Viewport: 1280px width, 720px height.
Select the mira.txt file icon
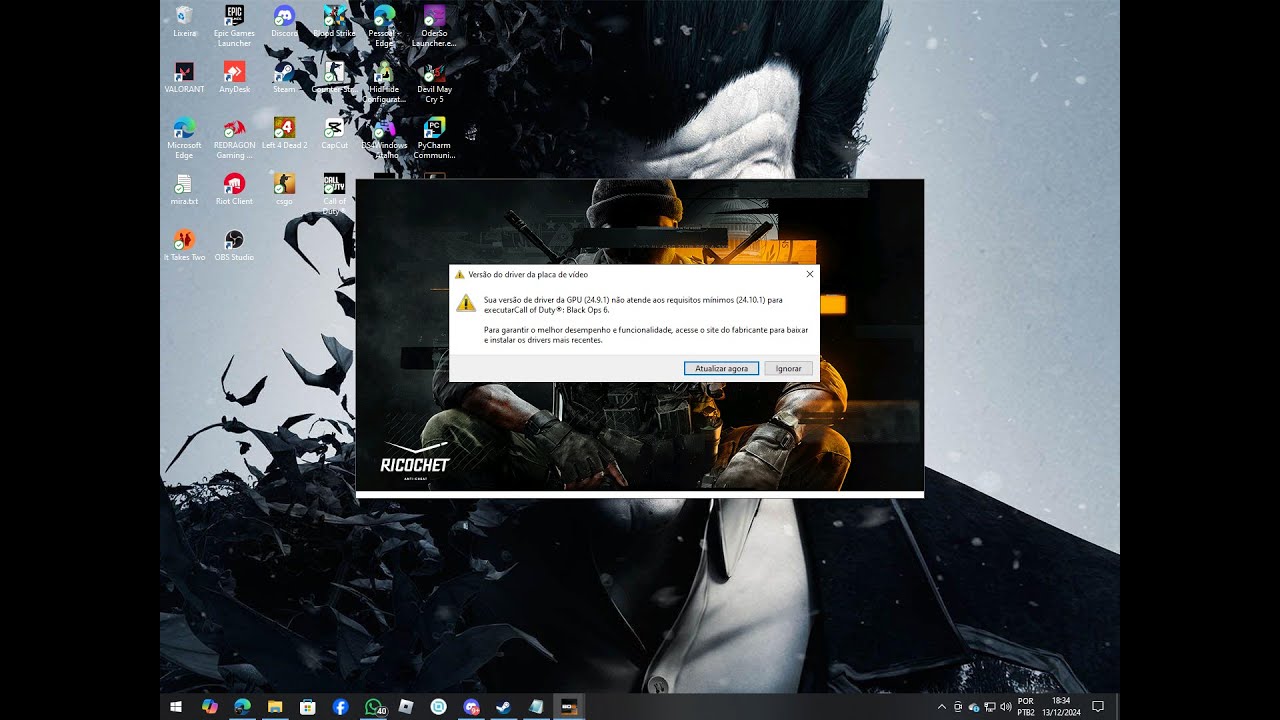tap(184, 190)
